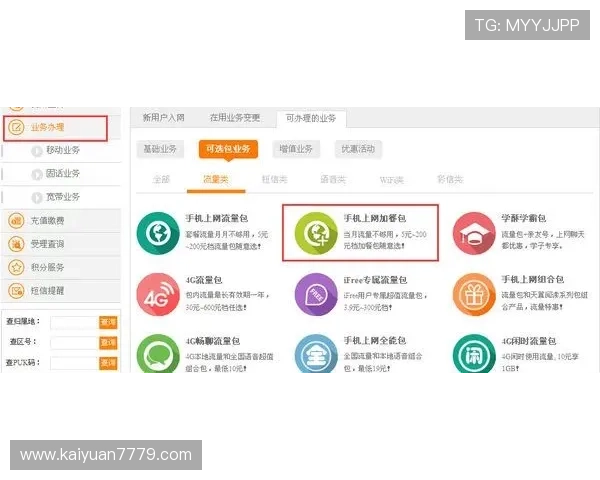
Task: Open the 手机上网加餐包 title link
Action: click(375, 218)
